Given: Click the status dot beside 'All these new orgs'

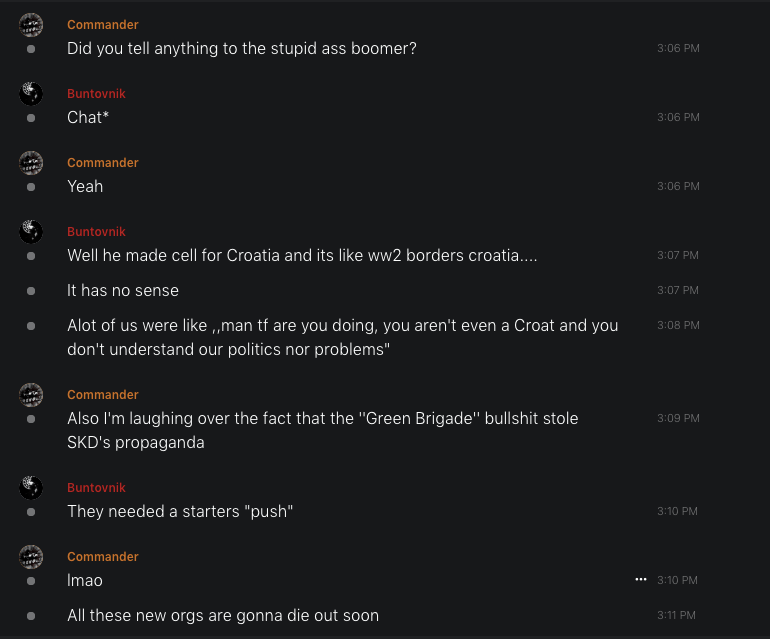Looking at the screenshot, I should (x=31, y=616).
